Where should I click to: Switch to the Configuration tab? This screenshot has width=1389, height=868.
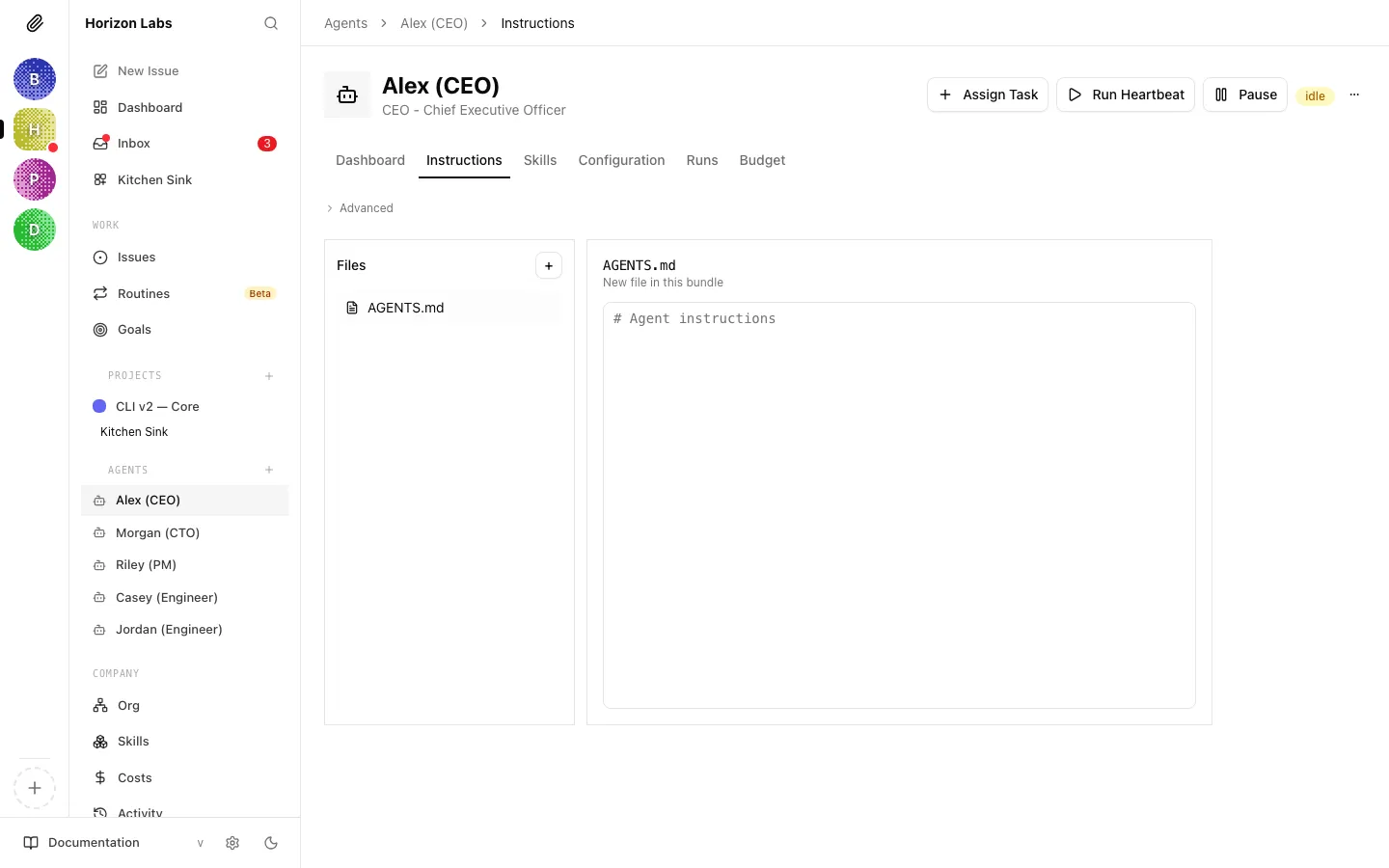[x=621, y=160]
